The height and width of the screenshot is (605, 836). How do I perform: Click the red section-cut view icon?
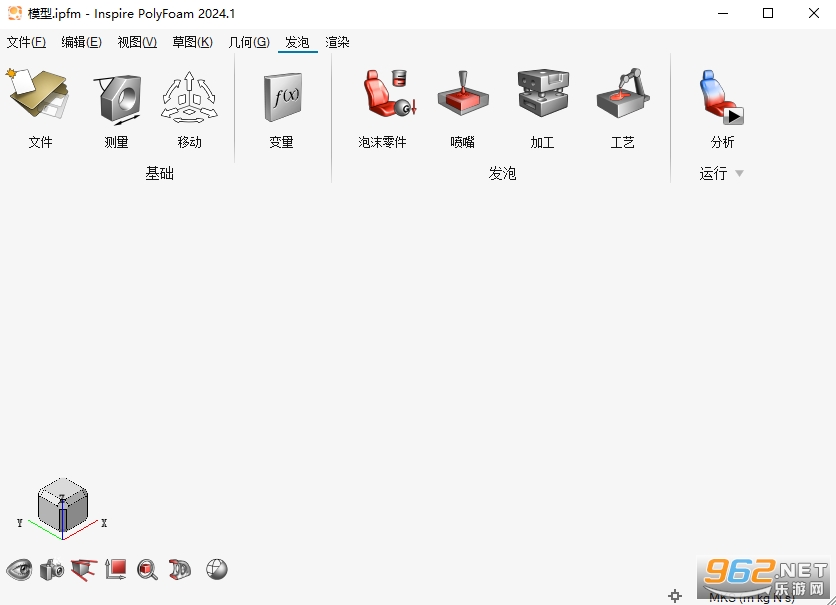[x=180, y=569]
